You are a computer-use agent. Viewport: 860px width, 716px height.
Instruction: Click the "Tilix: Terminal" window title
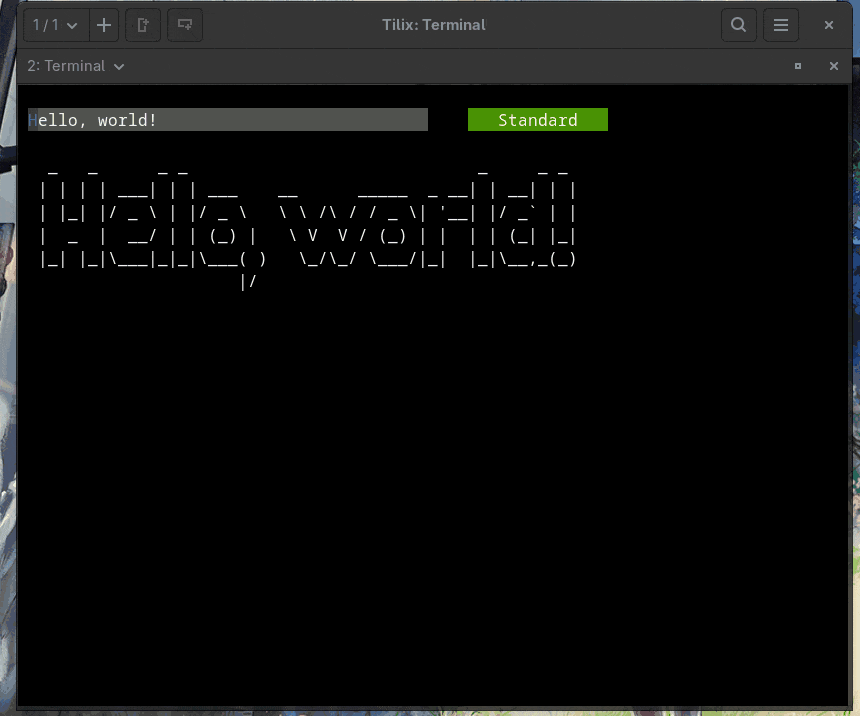click(x=433, y=25)
